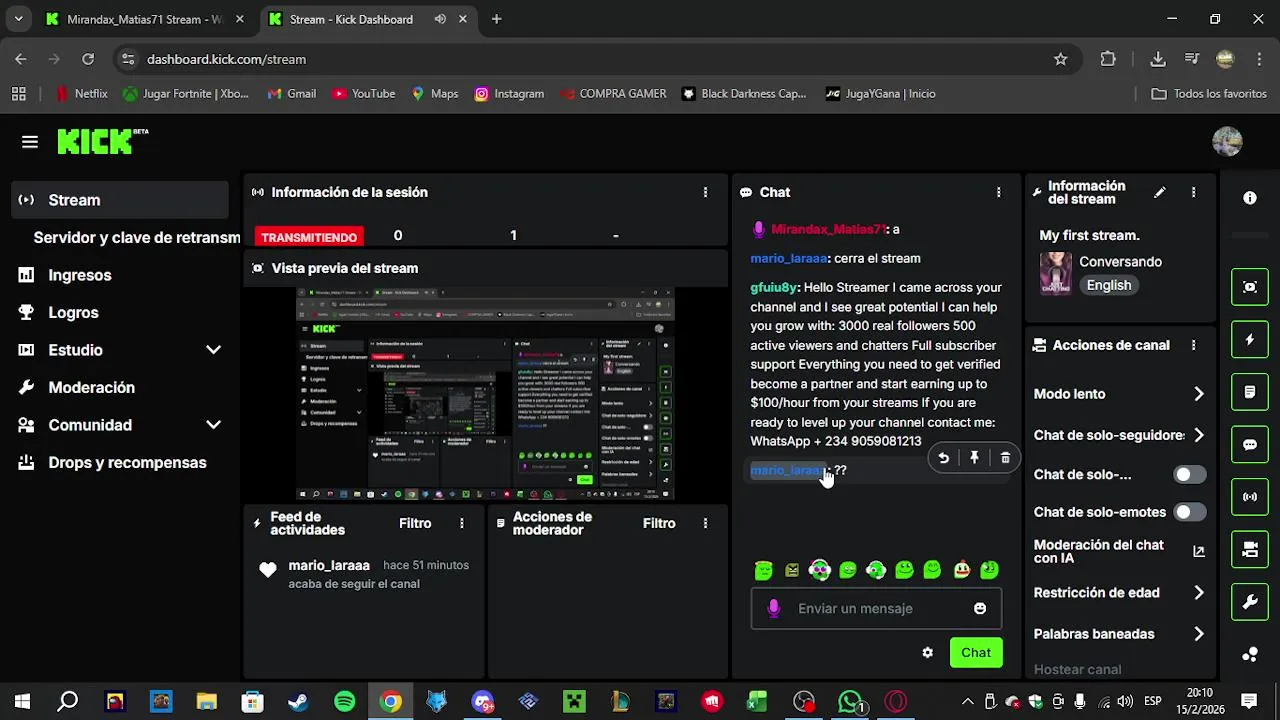Click the right sidebar info icon
Image resolution: width=1280 pixels, height=720 pixels.
(x=1250, y=198)
